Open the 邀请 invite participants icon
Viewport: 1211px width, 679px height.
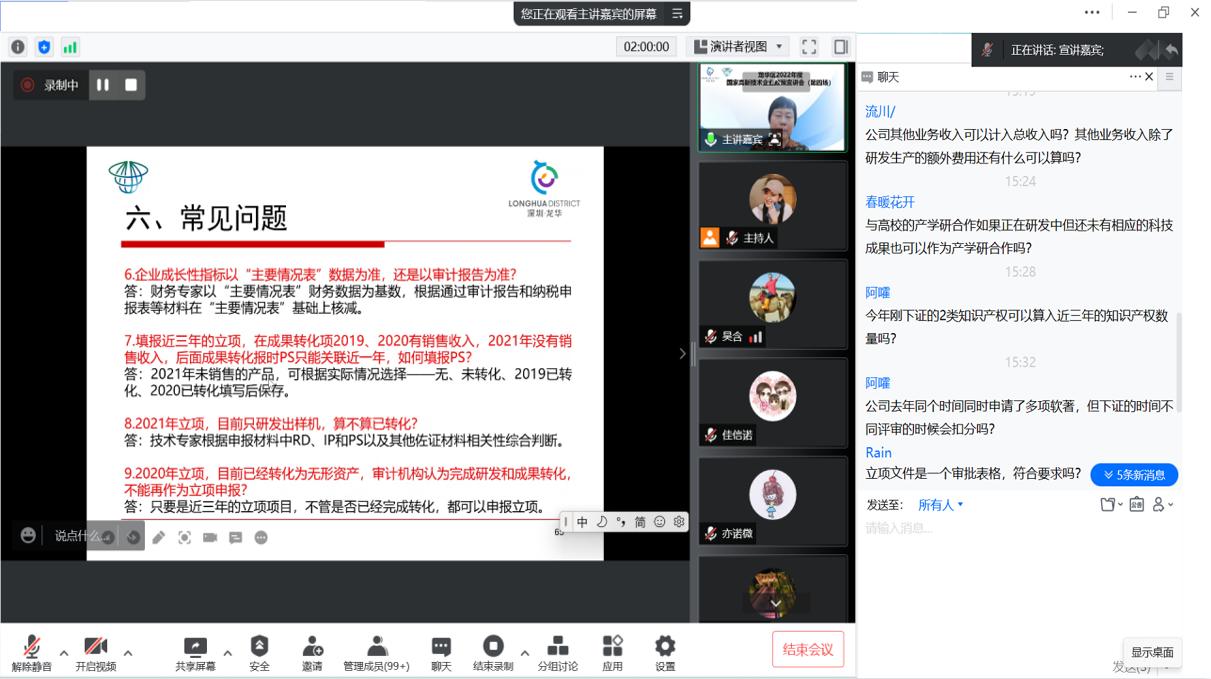312,647
